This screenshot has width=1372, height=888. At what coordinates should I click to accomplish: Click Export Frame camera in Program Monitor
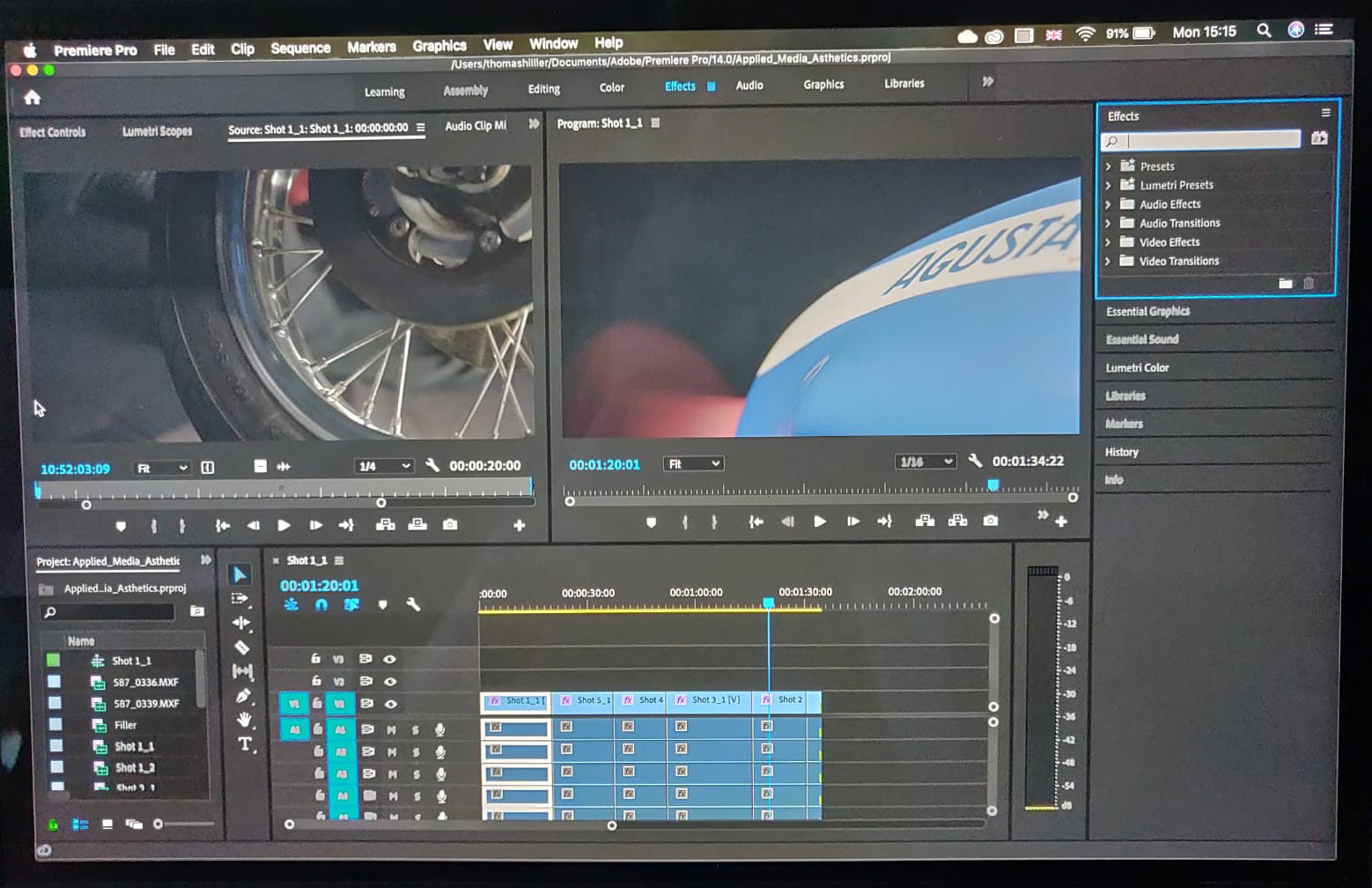point(991,521)
